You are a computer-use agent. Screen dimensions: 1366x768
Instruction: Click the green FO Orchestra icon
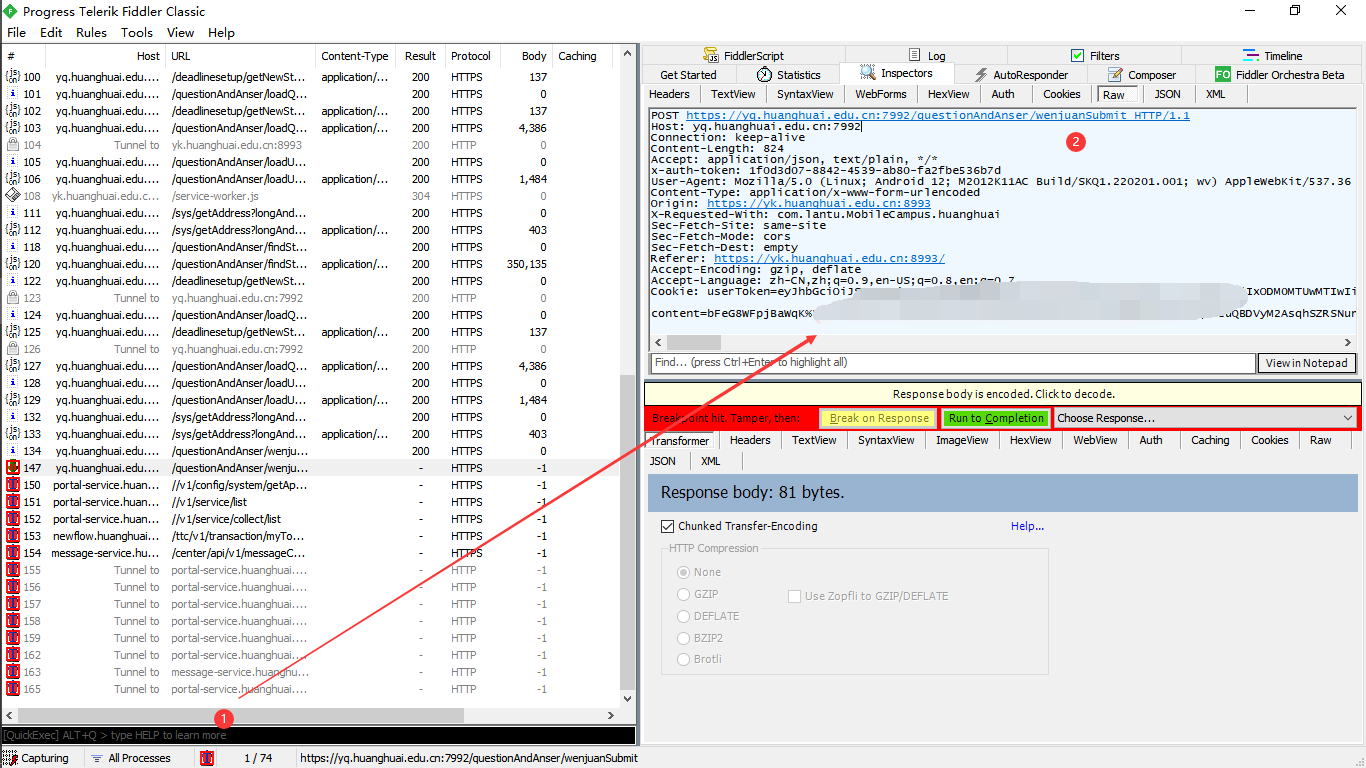[1223, 75]
